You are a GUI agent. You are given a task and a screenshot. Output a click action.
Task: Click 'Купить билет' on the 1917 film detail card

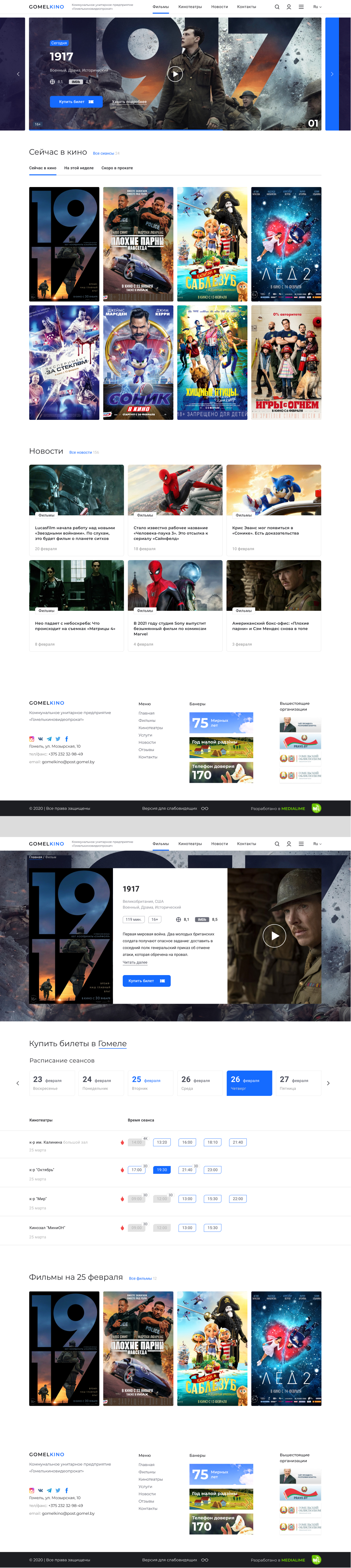tap(147, 981)
